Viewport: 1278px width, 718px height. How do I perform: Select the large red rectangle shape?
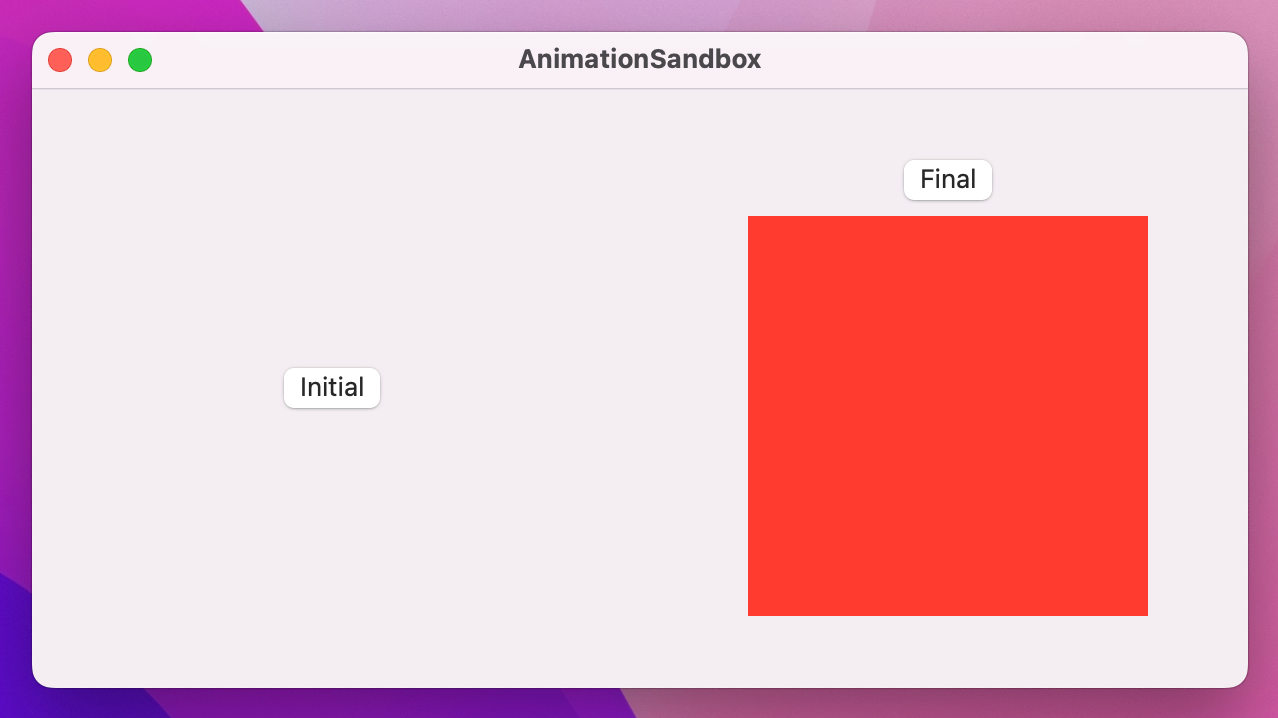coord(947,416)
